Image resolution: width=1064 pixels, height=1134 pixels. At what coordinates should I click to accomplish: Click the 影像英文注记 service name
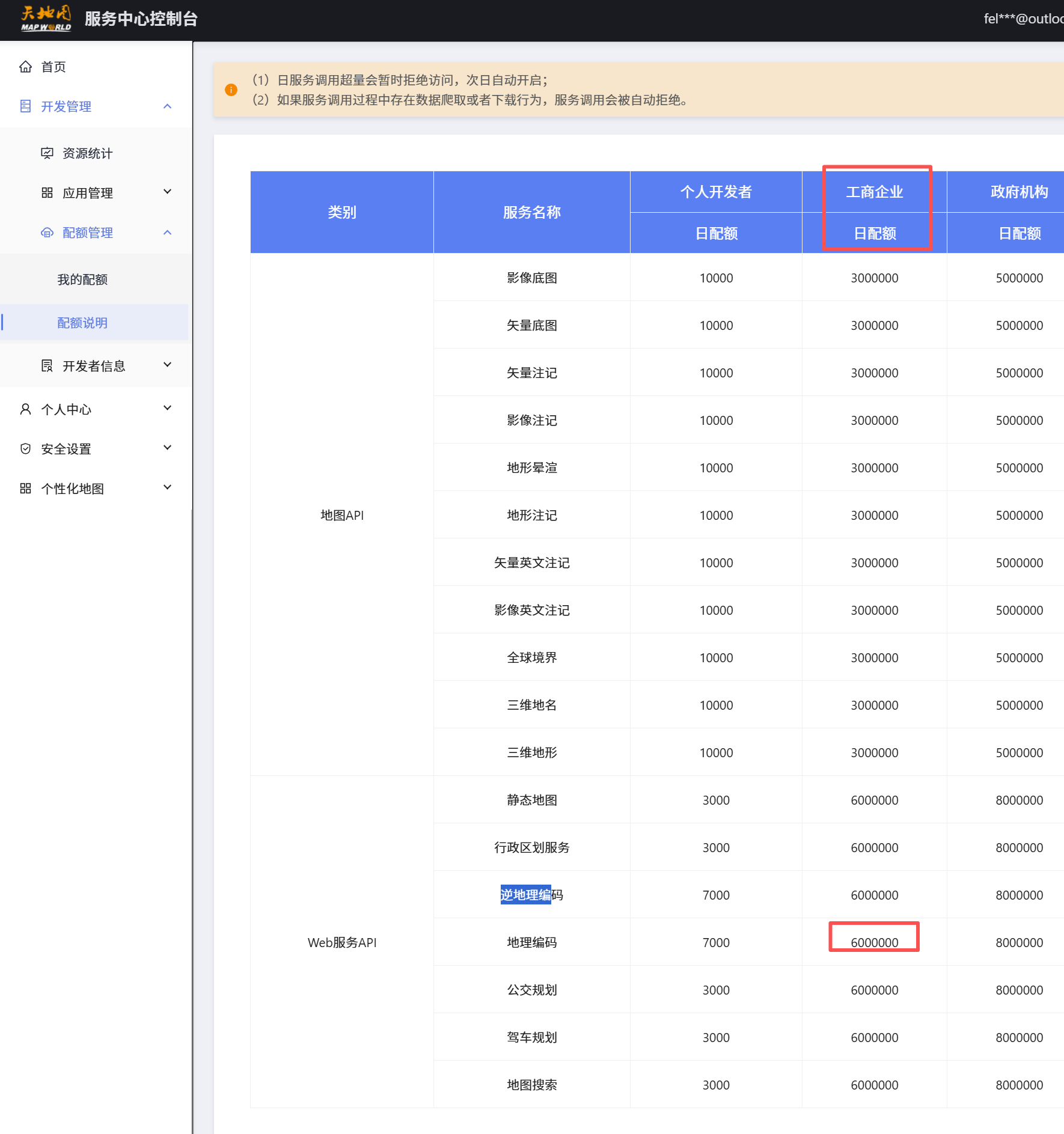pos(532,610)
